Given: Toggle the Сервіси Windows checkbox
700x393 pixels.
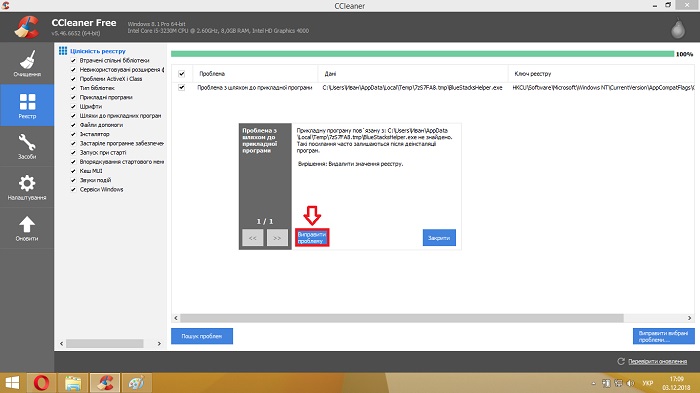Looking at the screenshot, I should coord(74,189).
